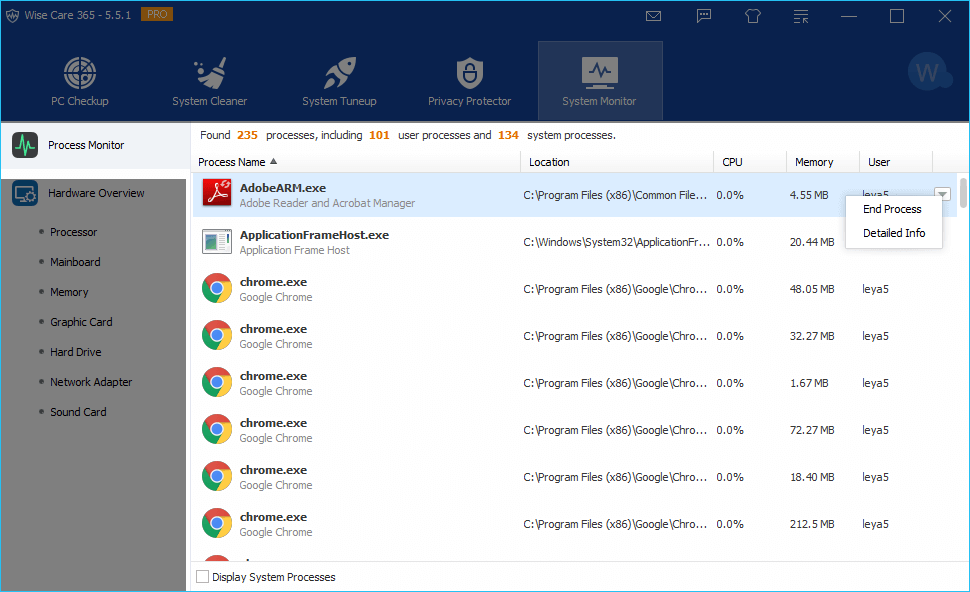Click the user avatar W icon
The width and height of the screenshot is (970, 592).
coord(927,72)
